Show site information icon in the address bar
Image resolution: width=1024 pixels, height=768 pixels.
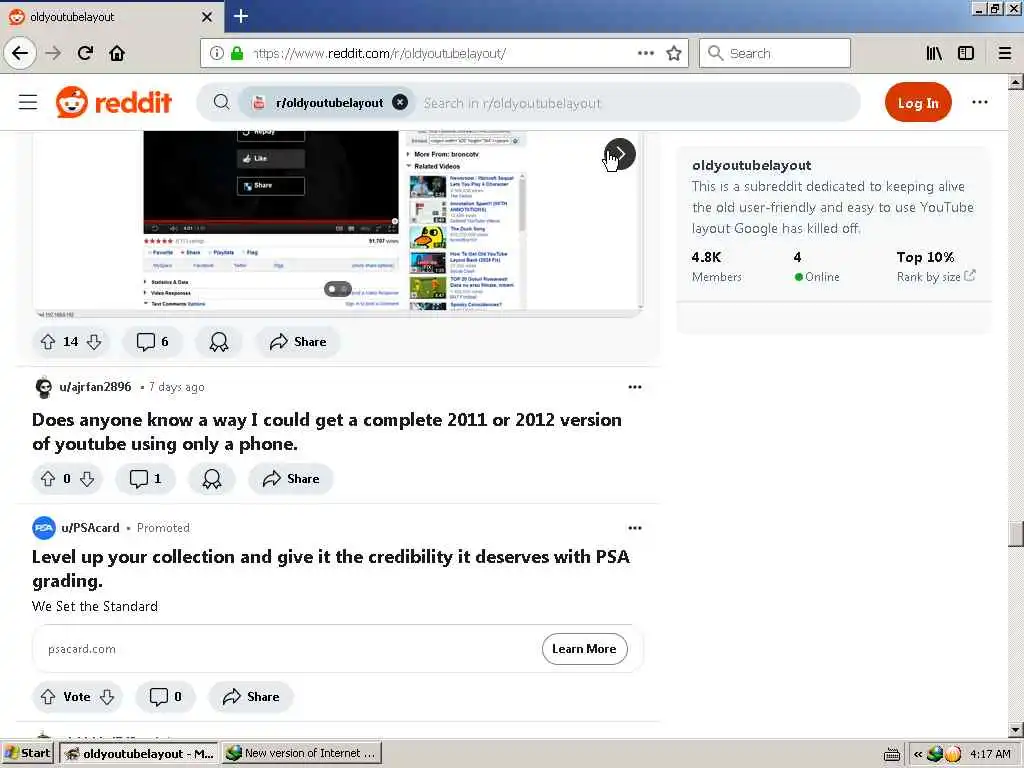click(x=216, y=53)
